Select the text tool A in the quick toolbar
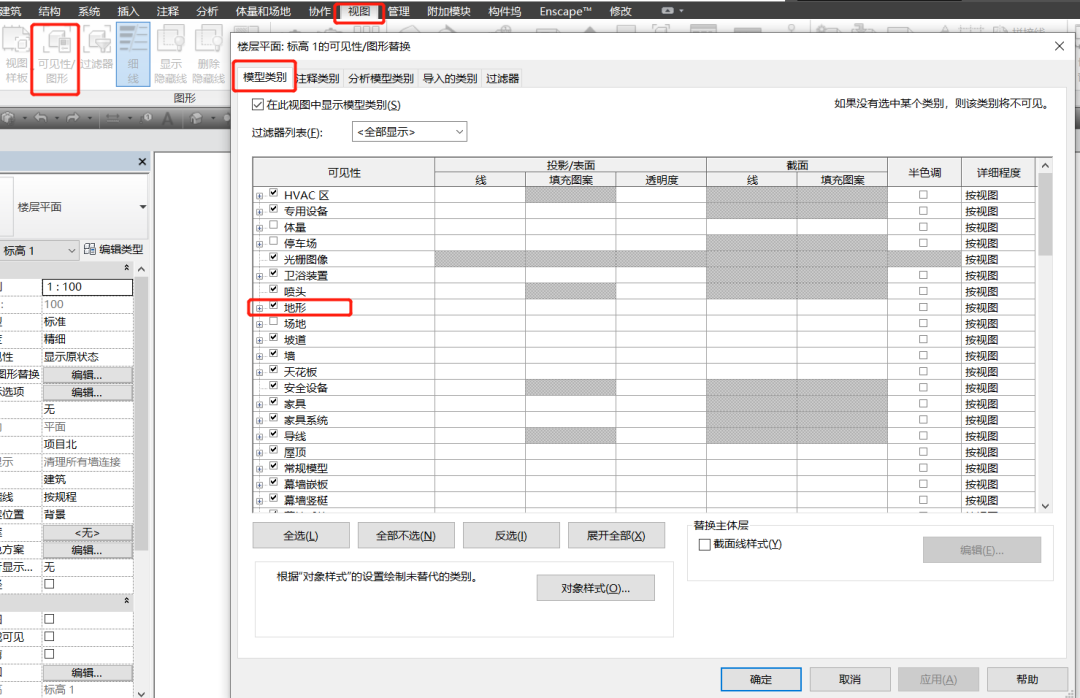Image resolution: width=1080 pixels, height=698 pixels. [167, 119]
